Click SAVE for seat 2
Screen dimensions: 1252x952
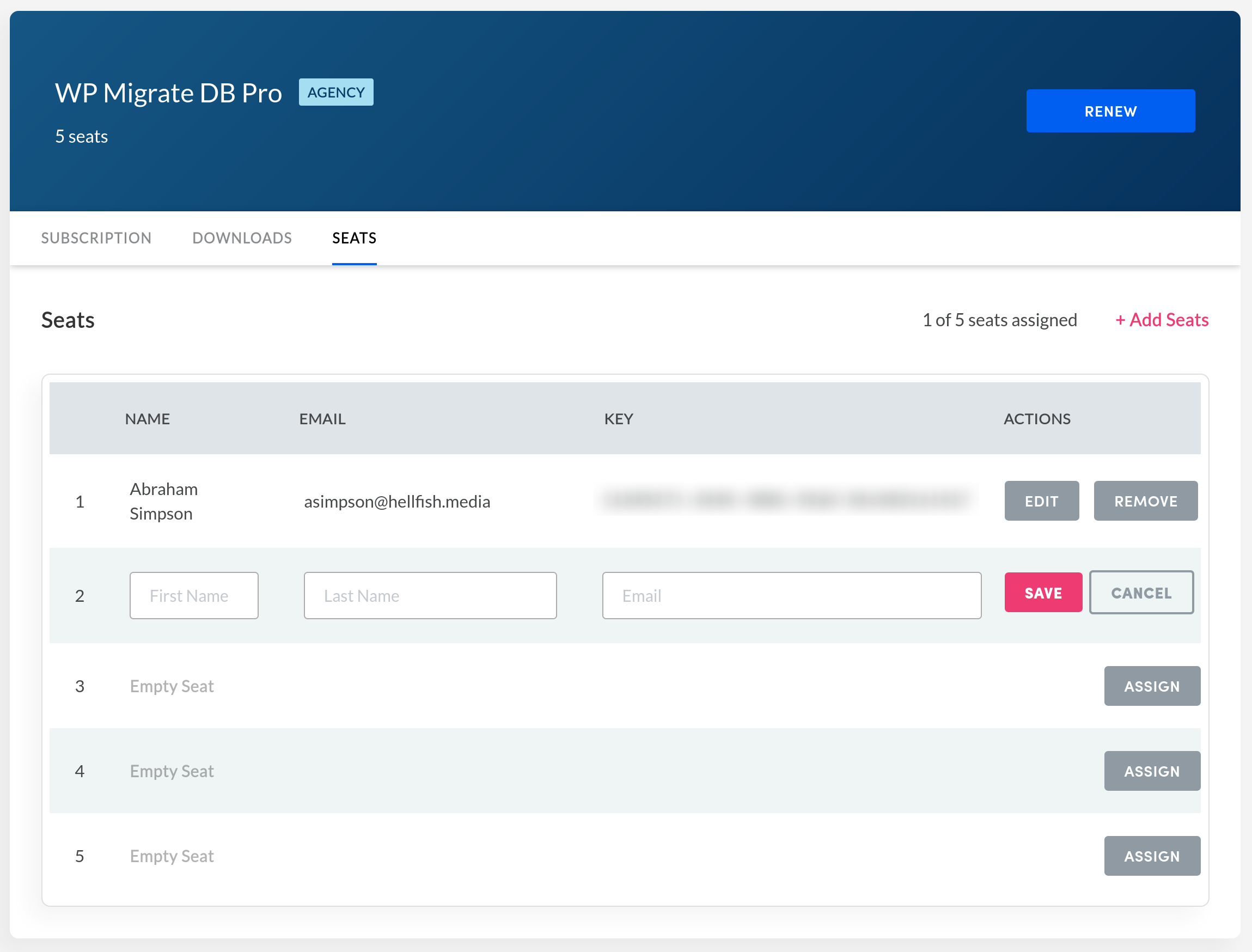click(x=1043, y=592)
